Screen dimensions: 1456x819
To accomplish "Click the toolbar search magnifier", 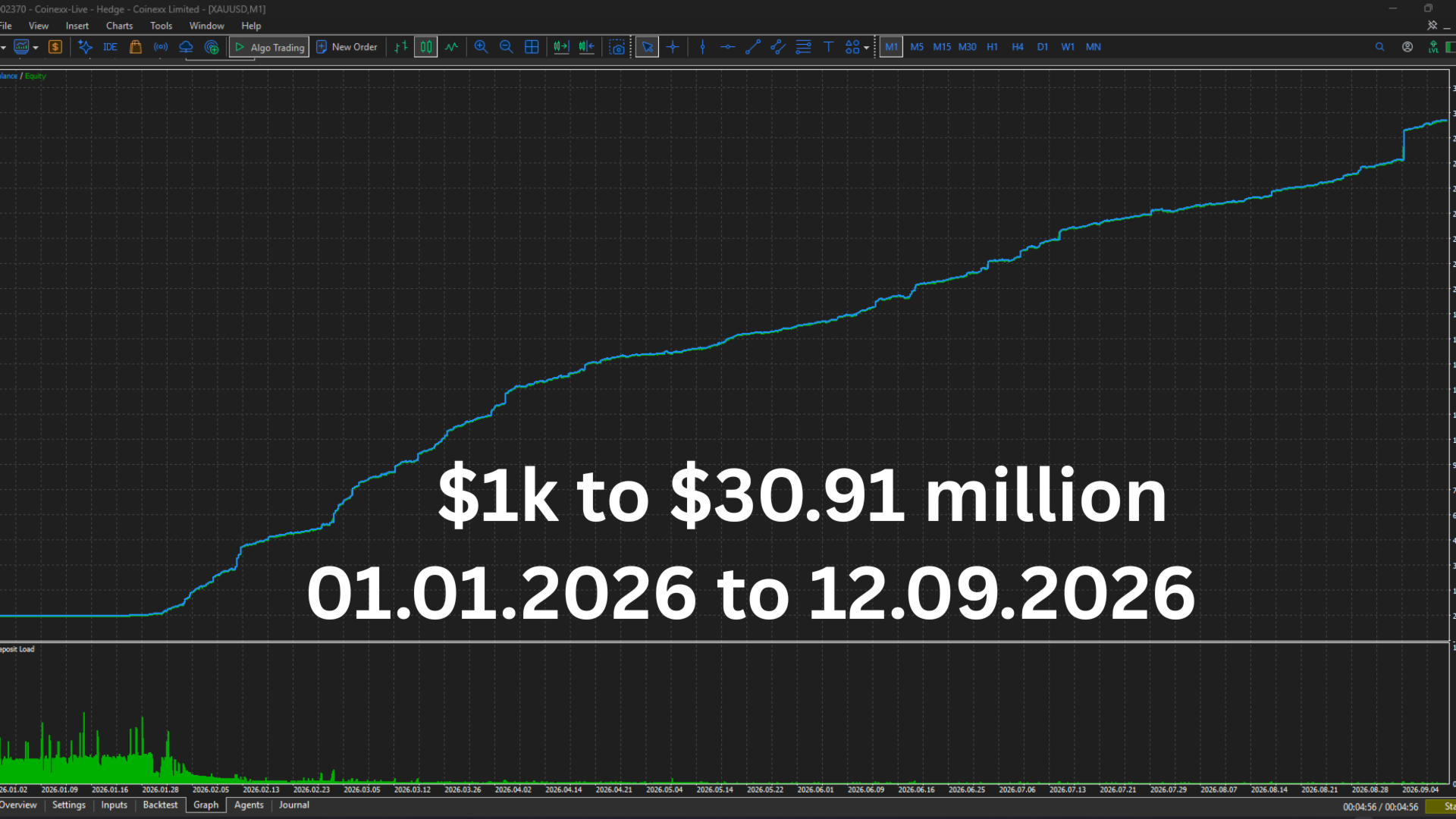I will [x=1379, y=47].
